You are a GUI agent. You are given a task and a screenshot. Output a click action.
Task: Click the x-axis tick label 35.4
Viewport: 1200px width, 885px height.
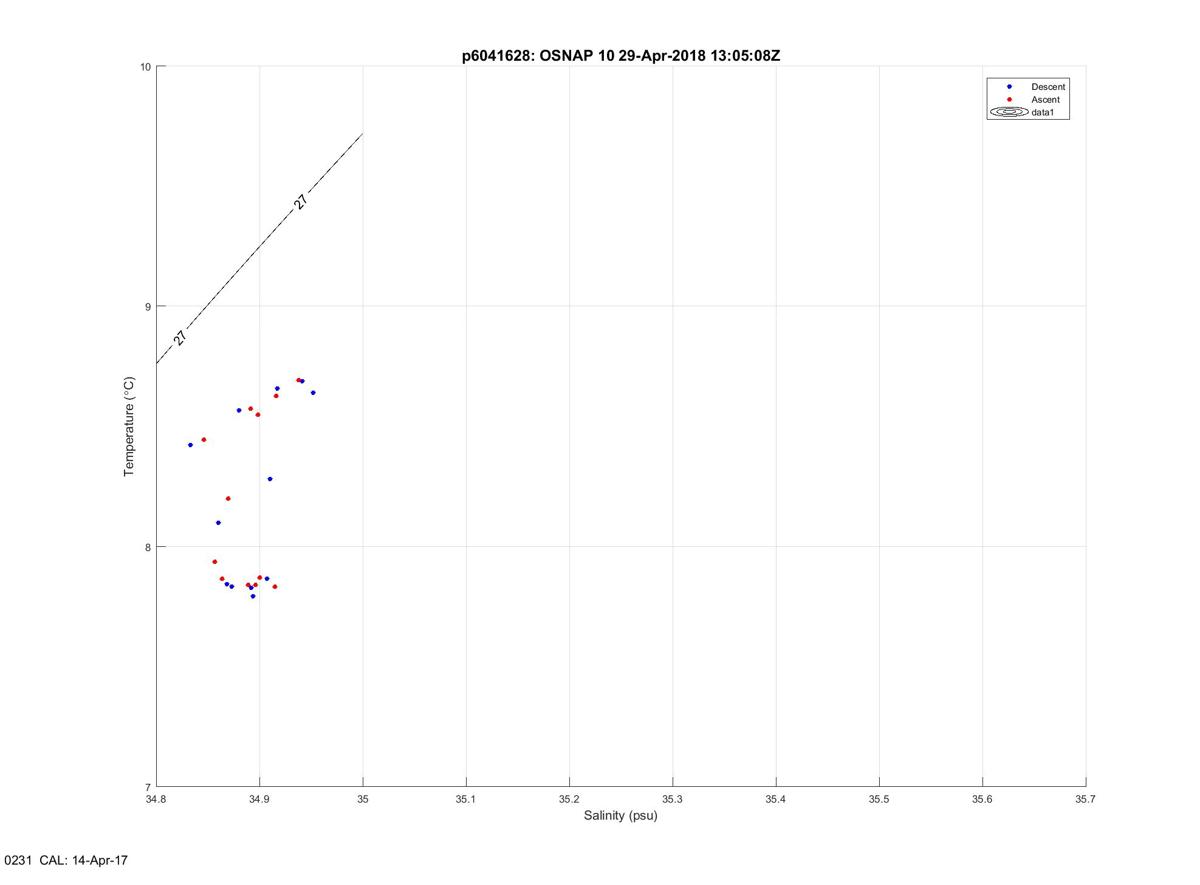coord(776,799)
